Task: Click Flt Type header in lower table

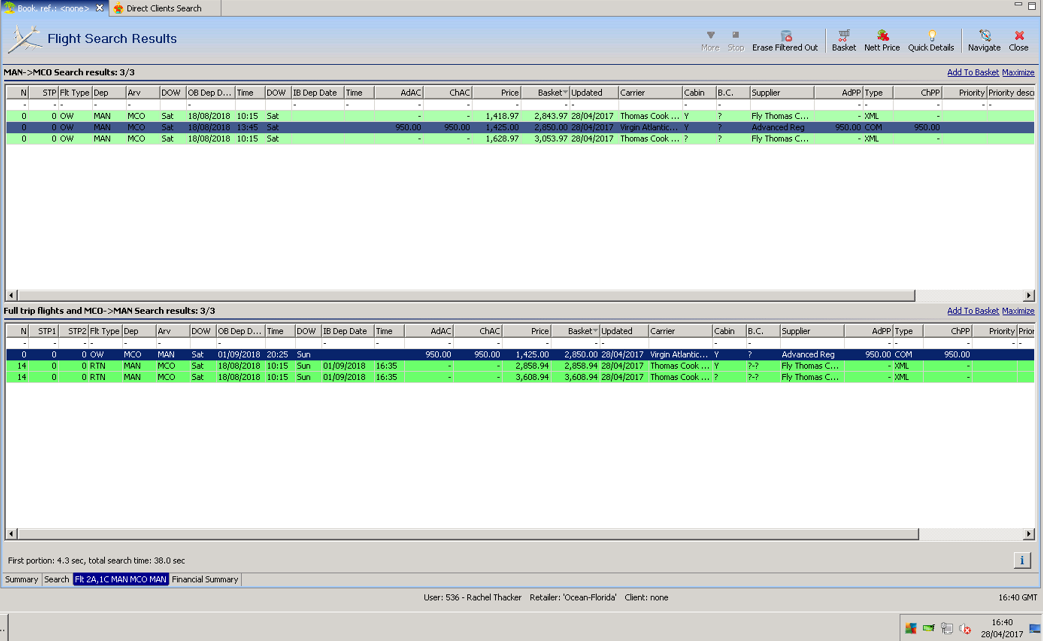Action: [104, 330]
